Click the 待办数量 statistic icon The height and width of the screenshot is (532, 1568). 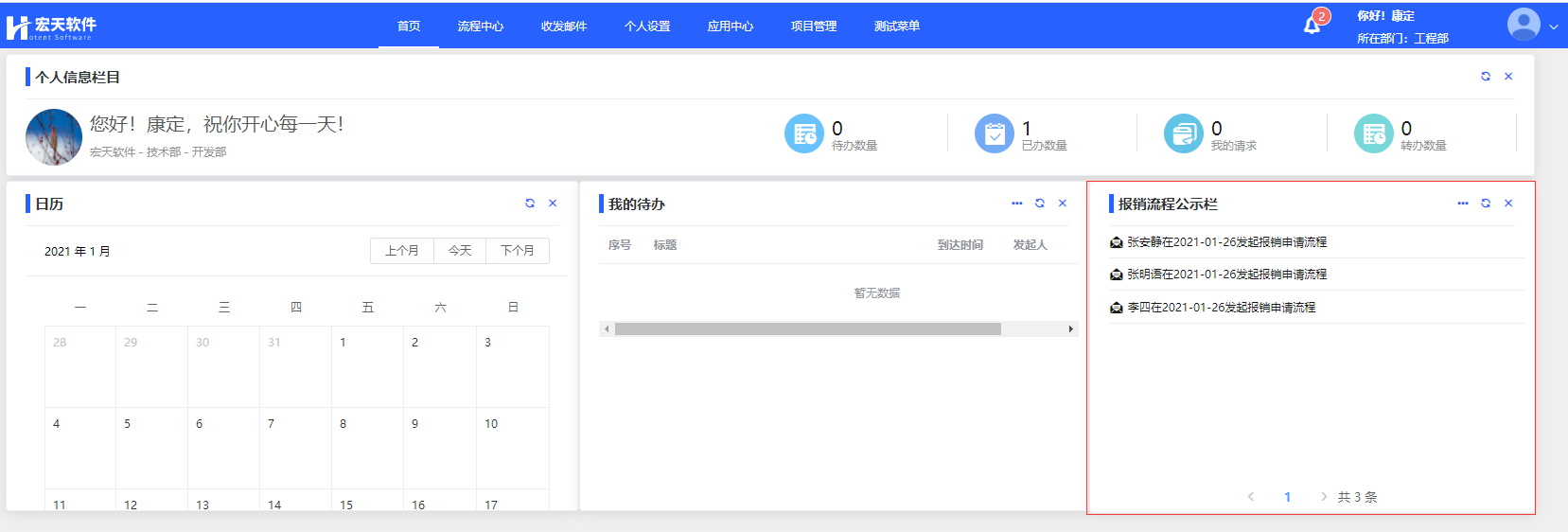coord(803,133)
